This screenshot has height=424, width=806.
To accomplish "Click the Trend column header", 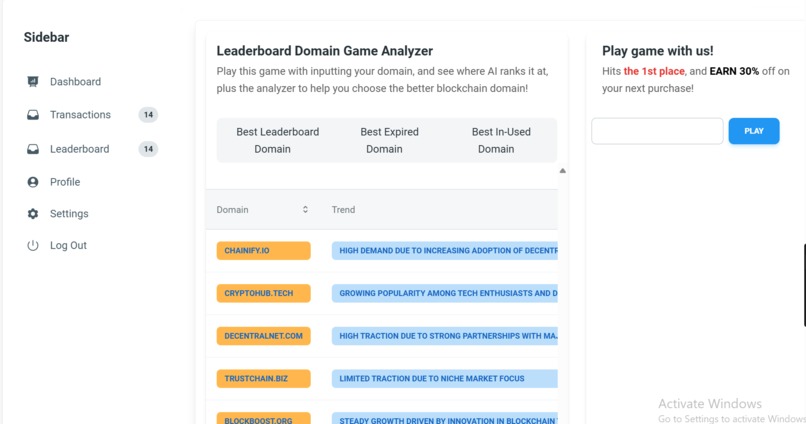I will pos(343,210).
